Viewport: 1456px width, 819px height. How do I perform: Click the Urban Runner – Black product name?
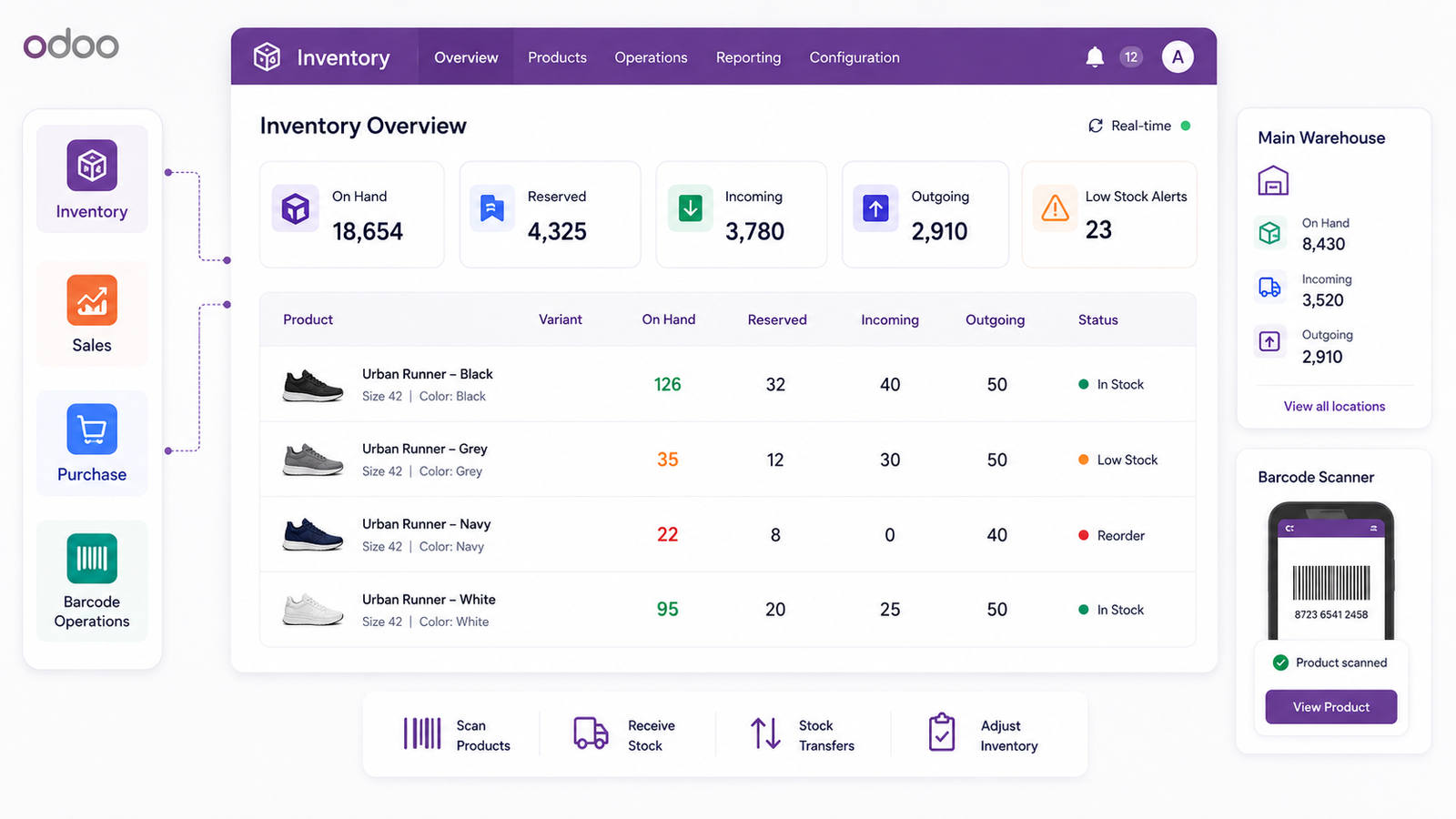click(428, 374)
